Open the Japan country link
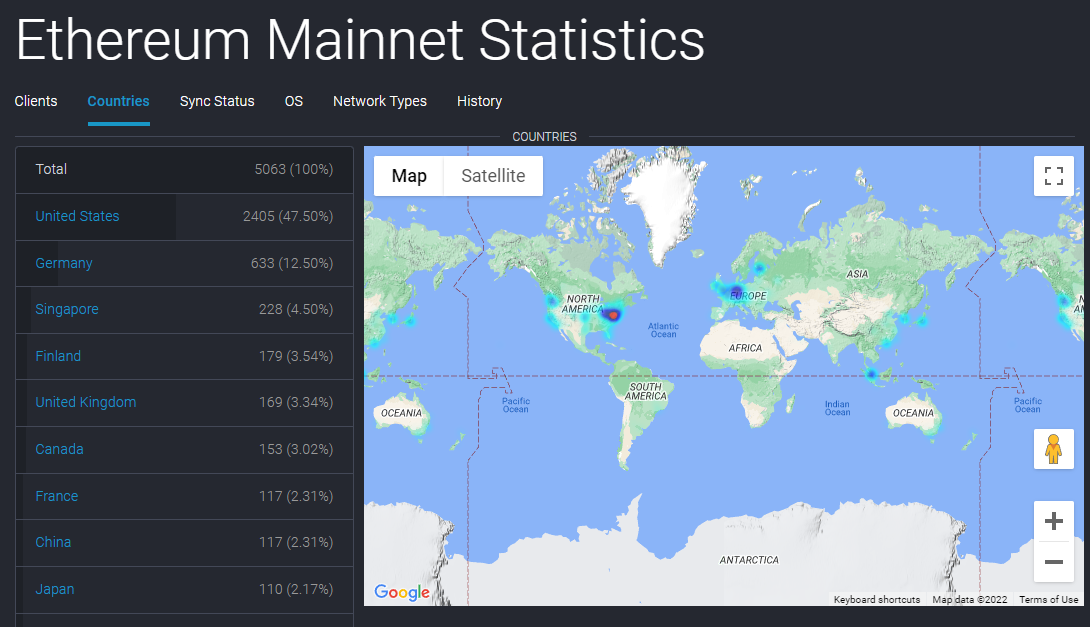This screenshot has width=1090, height=627. [55, 589]
